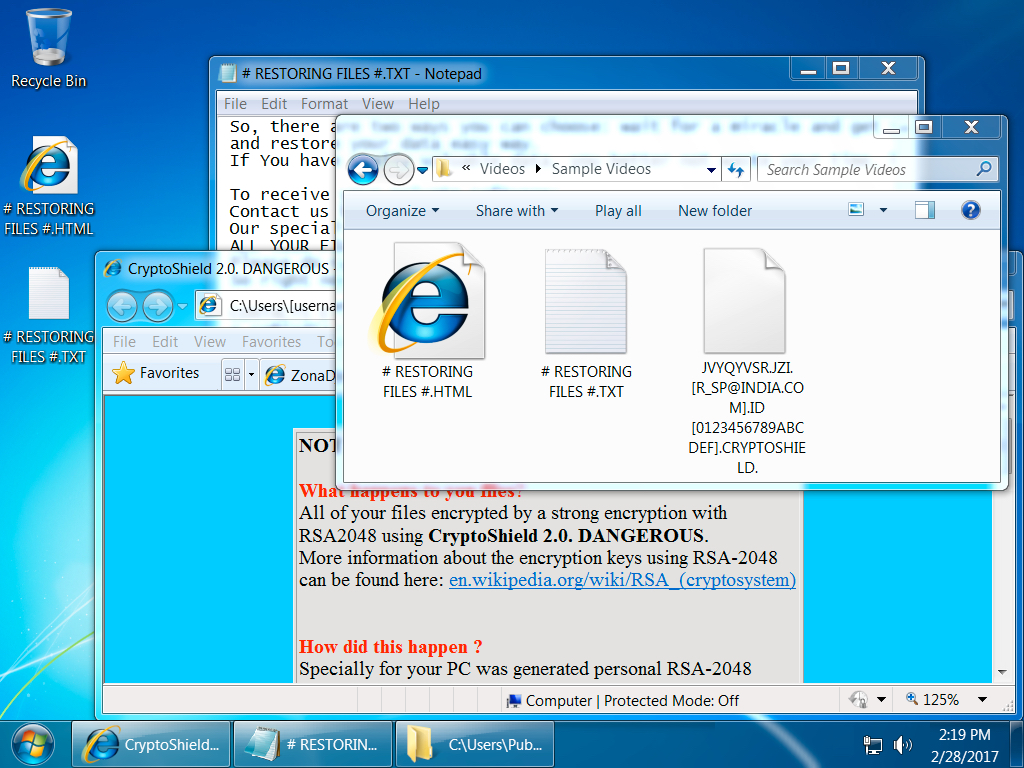Open the Windows Start button
The image size is (1024, 768).
pos(33,744)
